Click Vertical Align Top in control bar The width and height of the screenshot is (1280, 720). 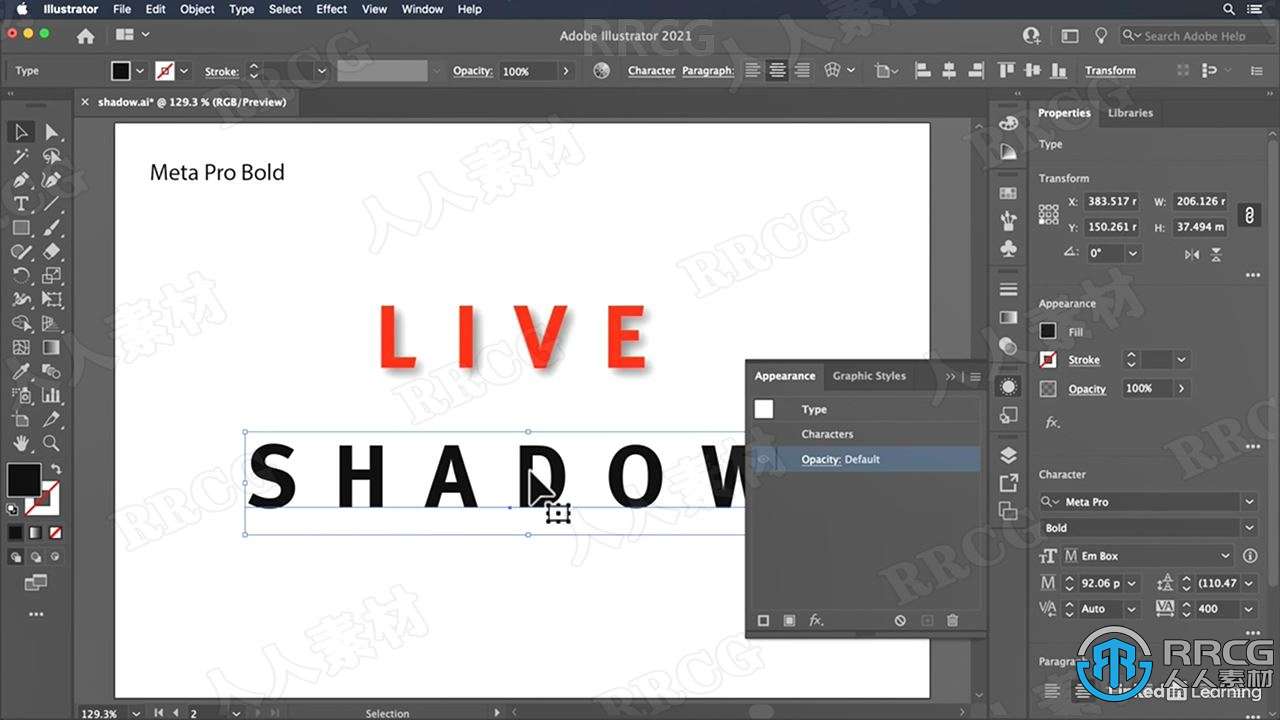(1007, 71)
